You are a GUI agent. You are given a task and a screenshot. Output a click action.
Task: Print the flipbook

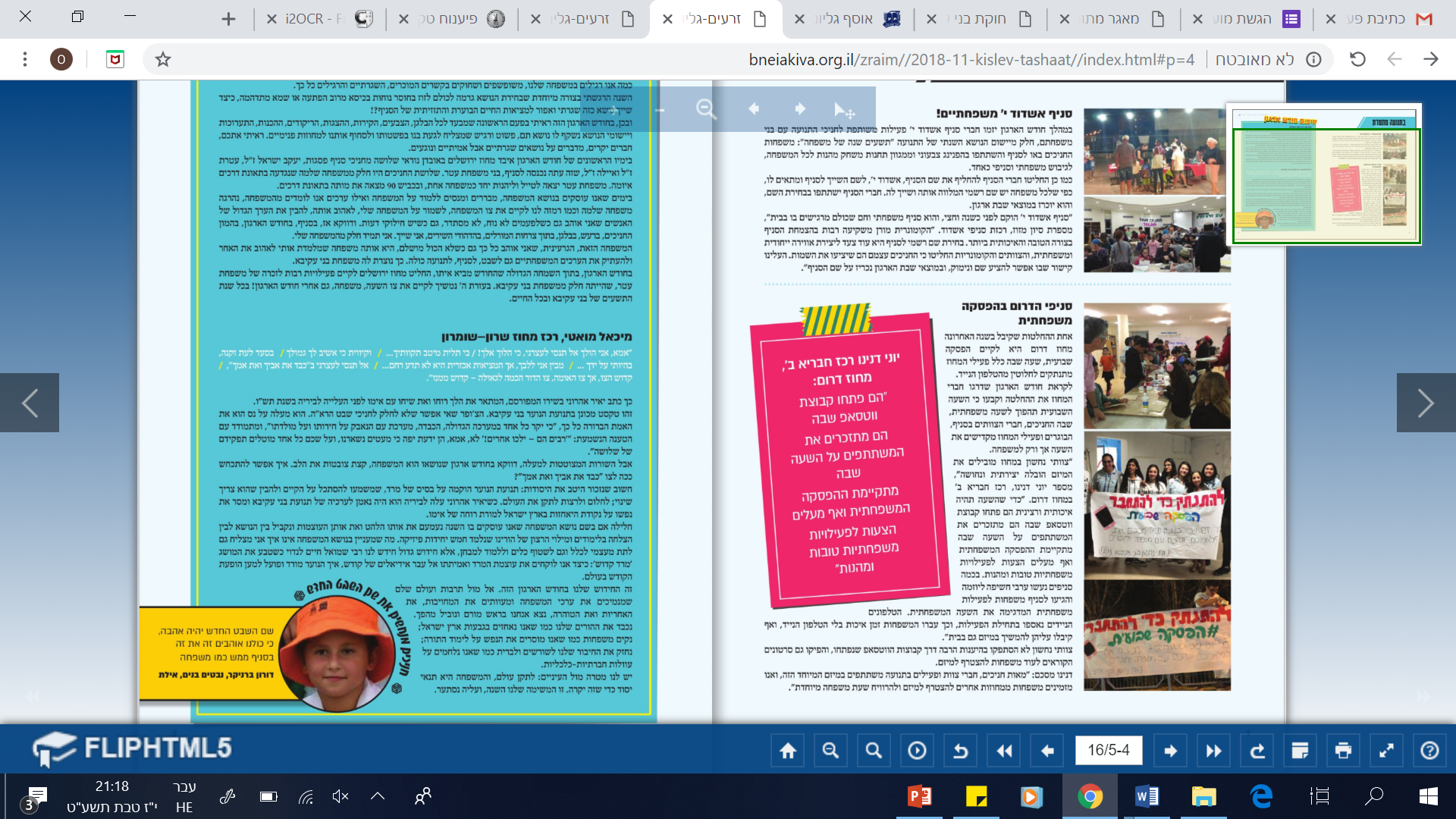[x=1343, y=751]
